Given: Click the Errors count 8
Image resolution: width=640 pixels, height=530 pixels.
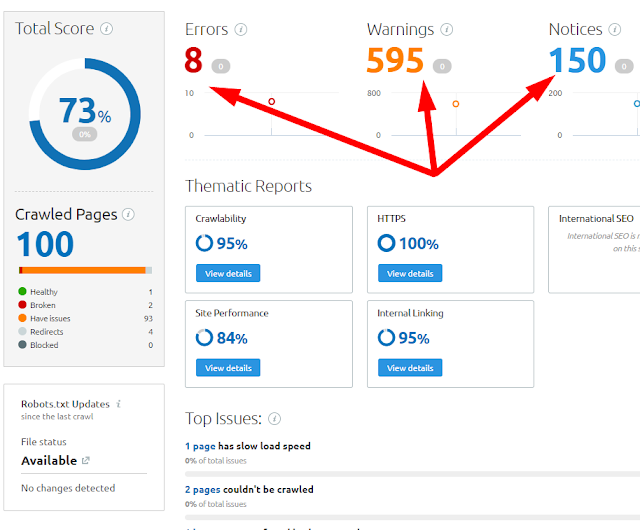Looking at the screenshot, I should 194,63.
